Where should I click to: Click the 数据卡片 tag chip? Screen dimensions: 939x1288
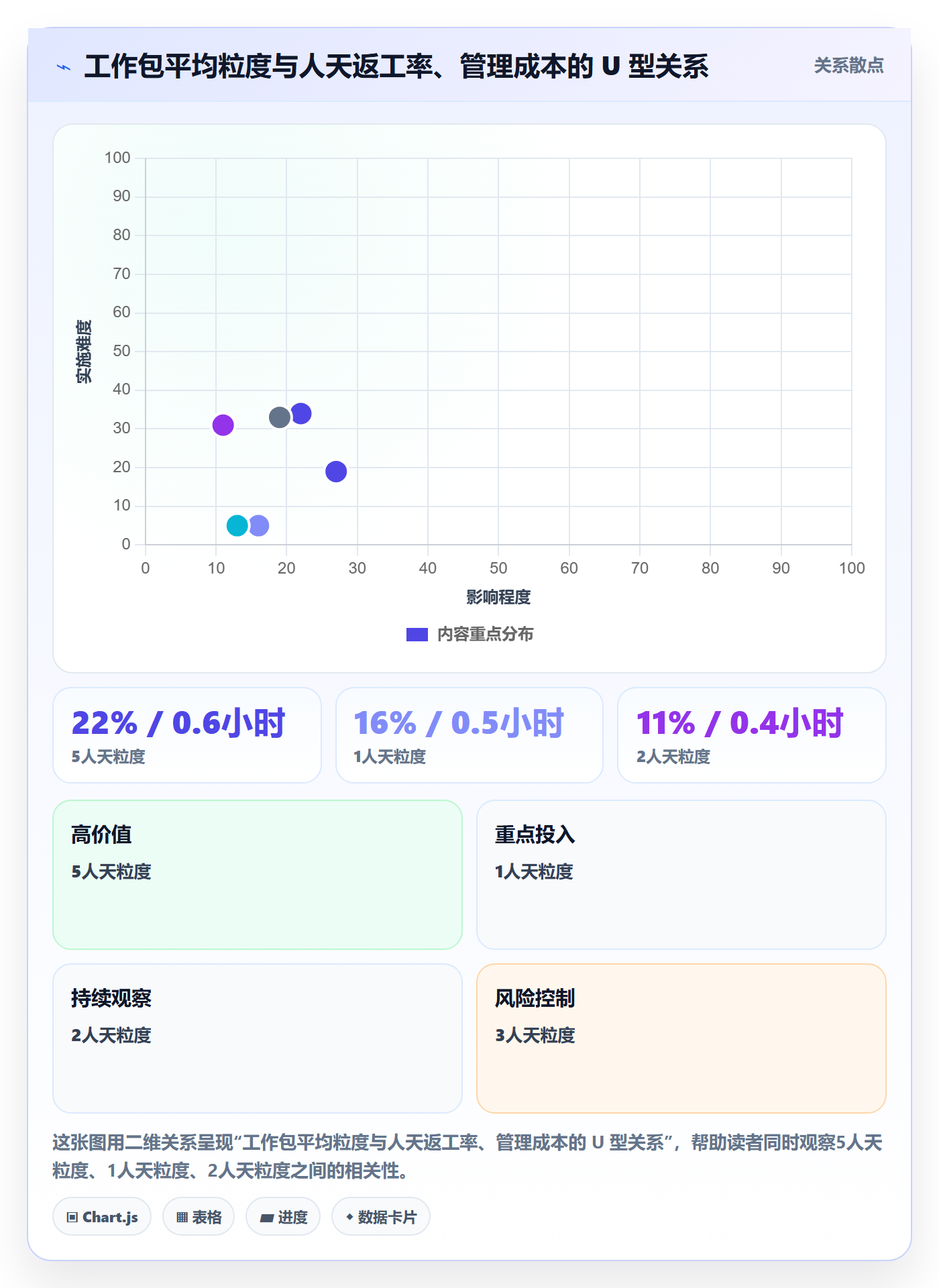381,1217
